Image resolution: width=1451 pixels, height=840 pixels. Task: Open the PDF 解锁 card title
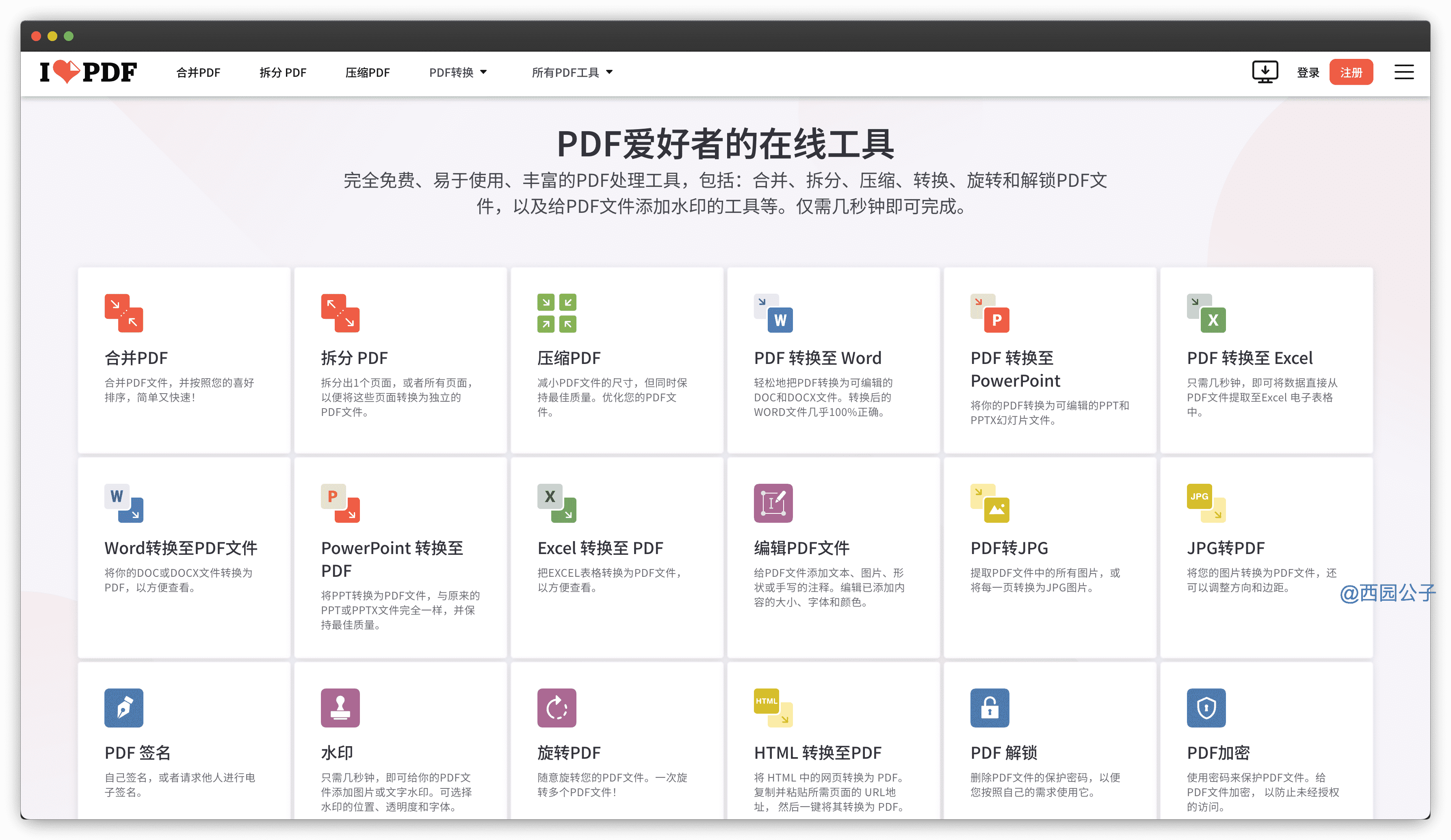1004,753
